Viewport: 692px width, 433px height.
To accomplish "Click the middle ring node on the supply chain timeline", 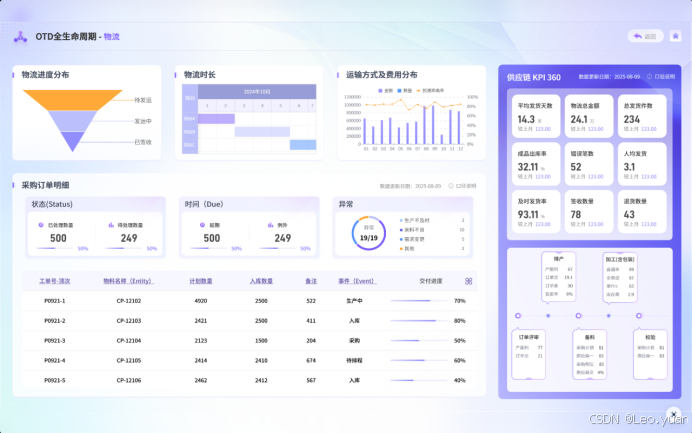I will pos(578,316).
